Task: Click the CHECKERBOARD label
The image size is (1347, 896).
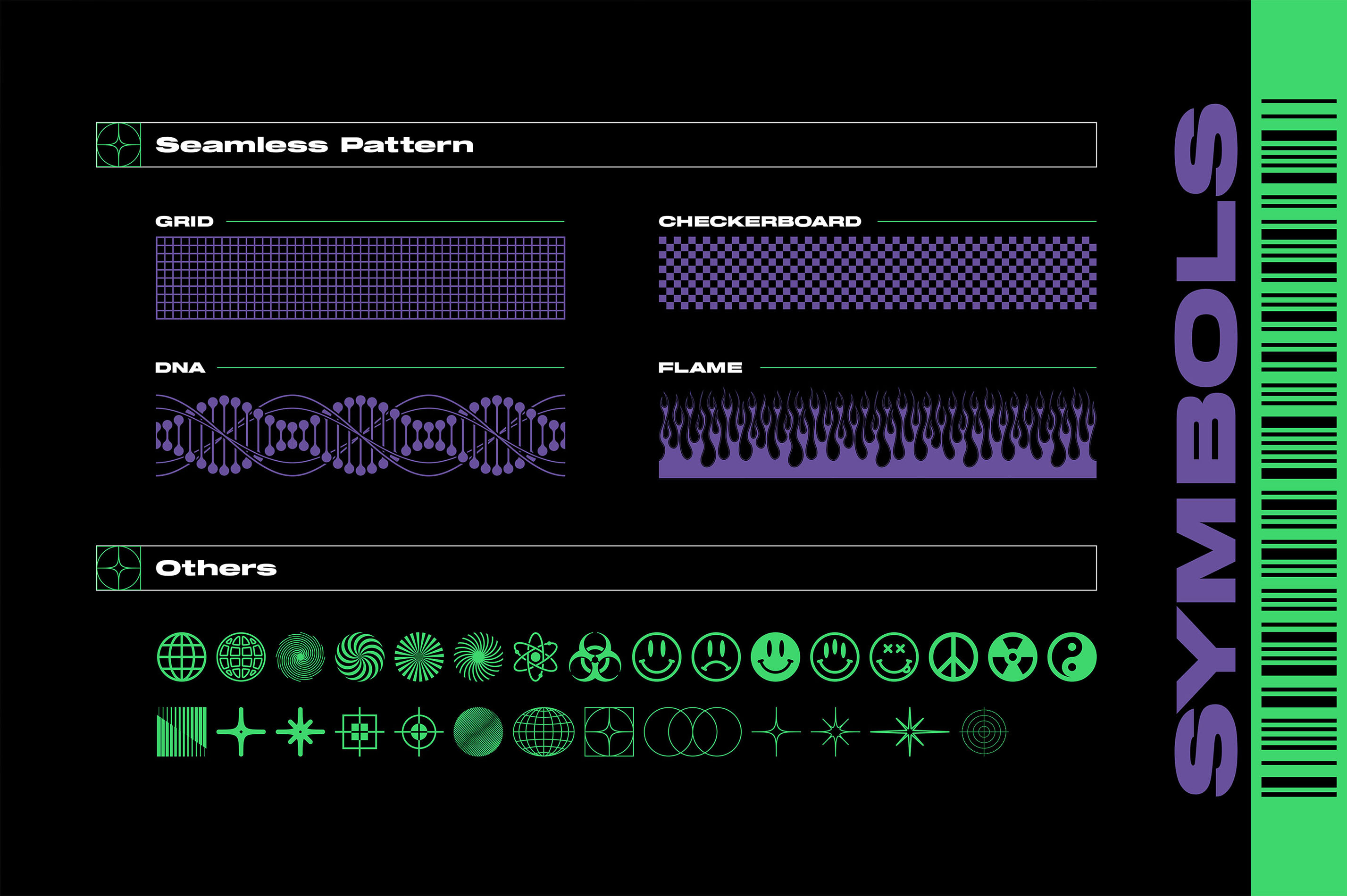Action: coord(760,221)
